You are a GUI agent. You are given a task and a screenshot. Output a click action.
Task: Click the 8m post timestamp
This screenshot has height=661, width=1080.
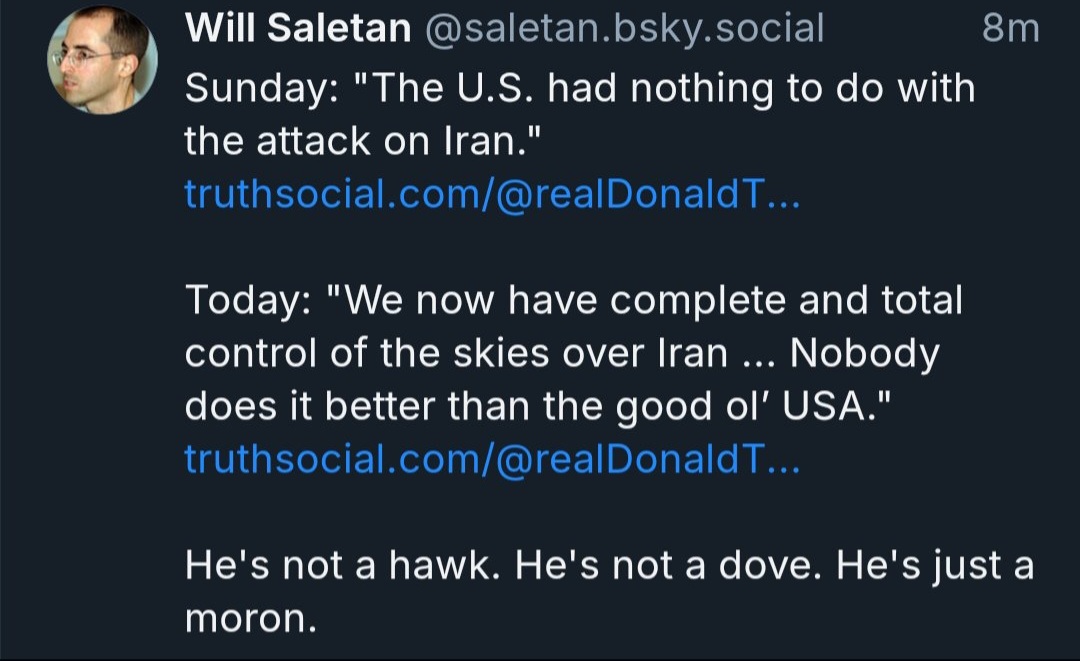tap(1010, 28)
